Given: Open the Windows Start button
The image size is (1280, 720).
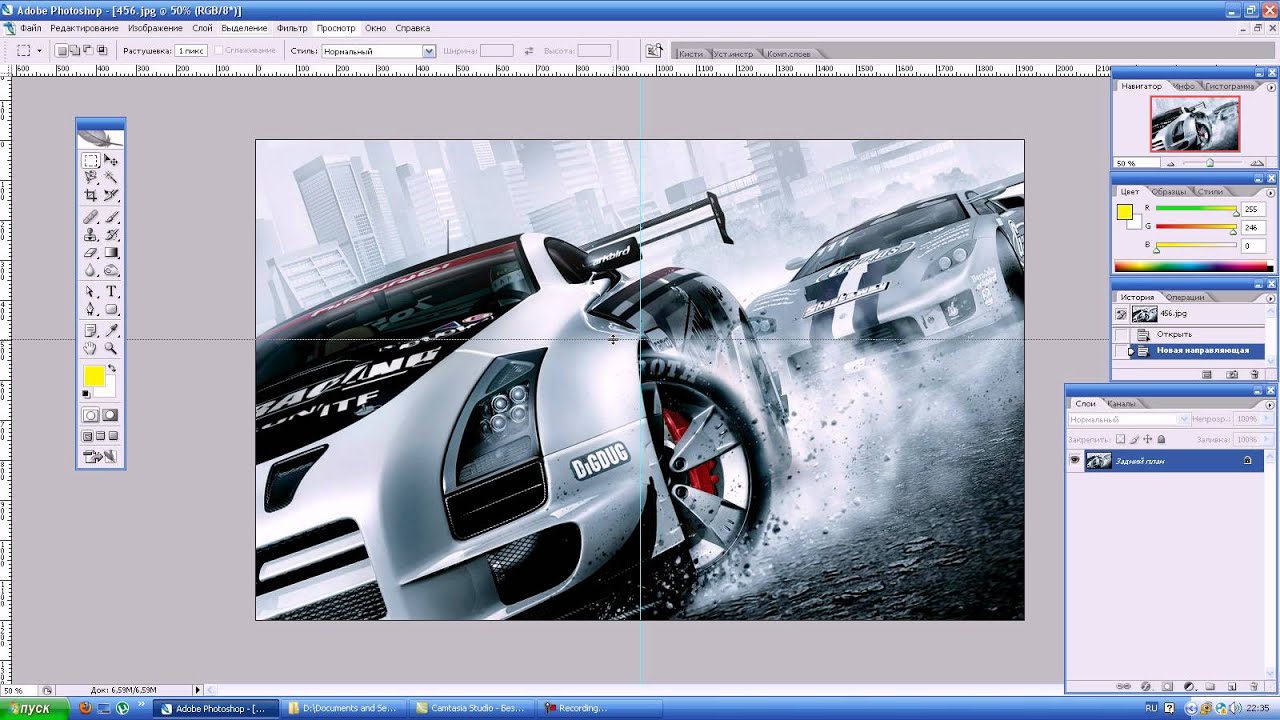Looking at the screenshot, I should point(34,708).
